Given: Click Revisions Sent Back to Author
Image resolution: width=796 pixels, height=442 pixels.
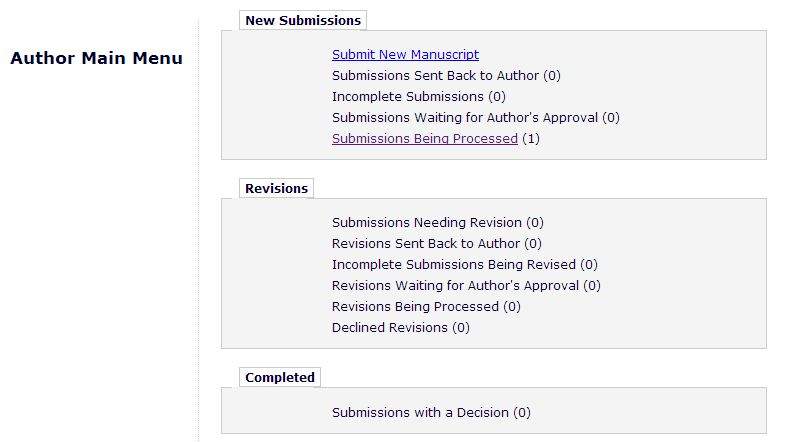Looking at the screenshot, I should tap(426, 244).
